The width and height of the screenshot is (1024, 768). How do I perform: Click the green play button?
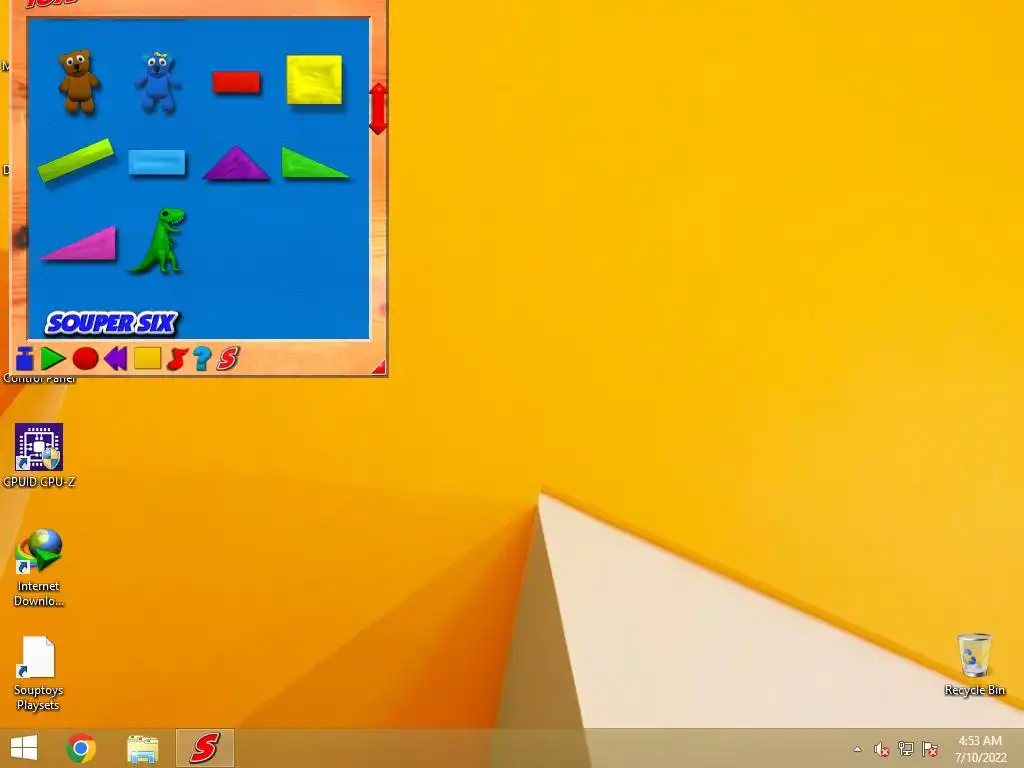(53, 359)
